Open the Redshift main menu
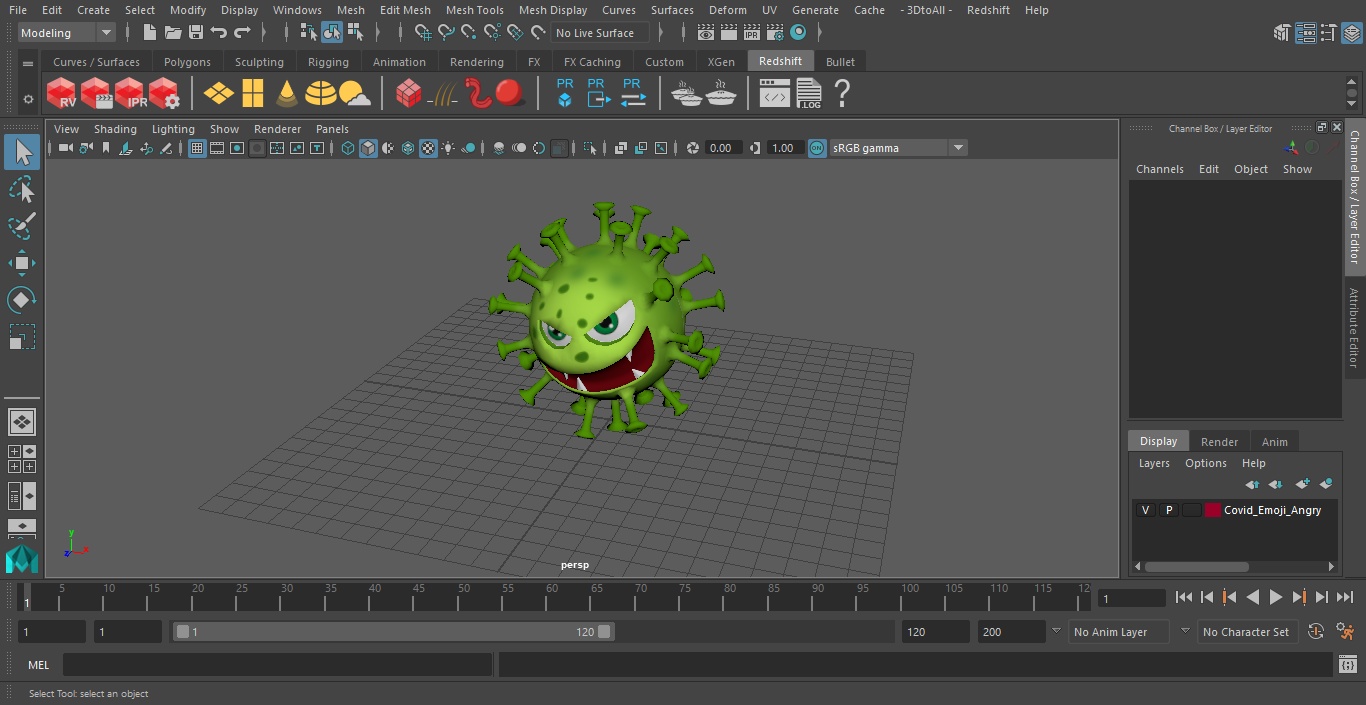Screen dimensions: 1366x705 point(988,10)
